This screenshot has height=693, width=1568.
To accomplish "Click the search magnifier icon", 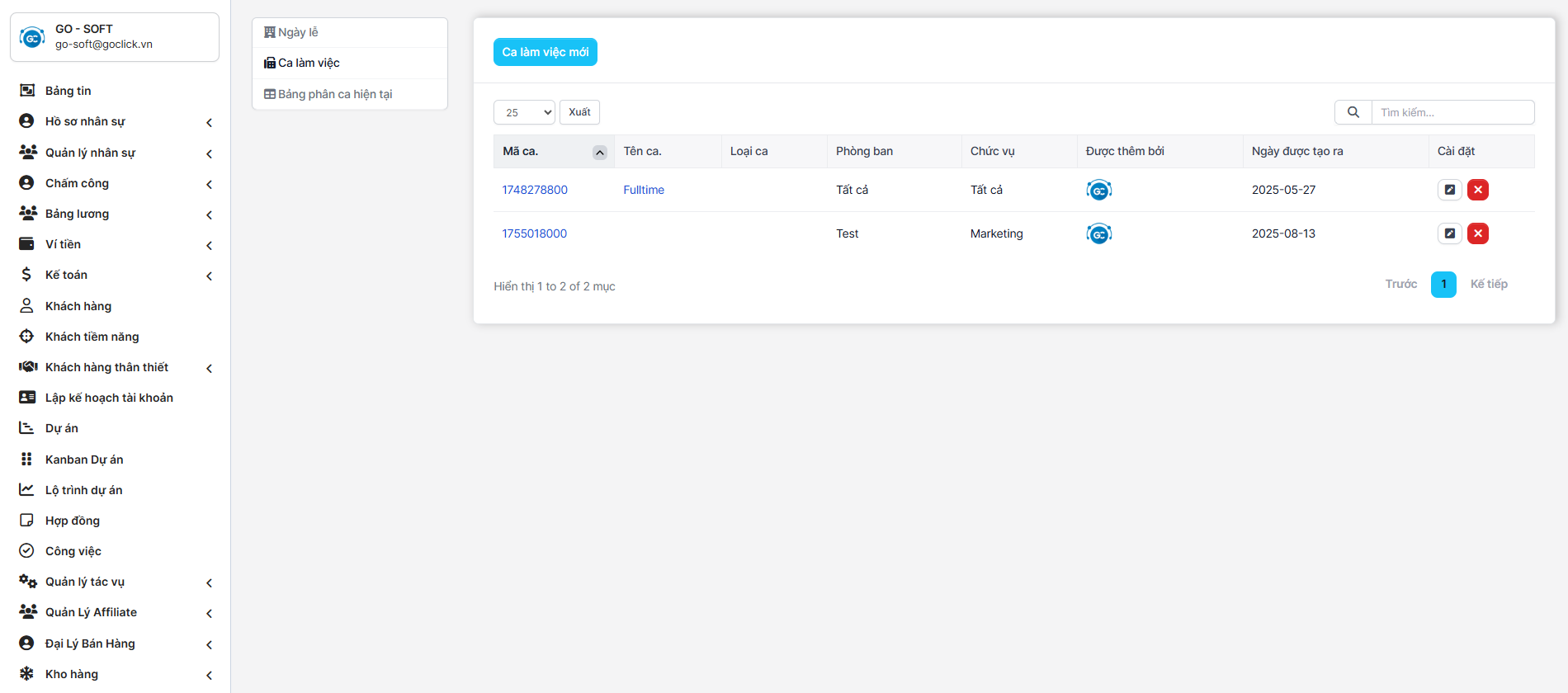I will pos(1353,112).
